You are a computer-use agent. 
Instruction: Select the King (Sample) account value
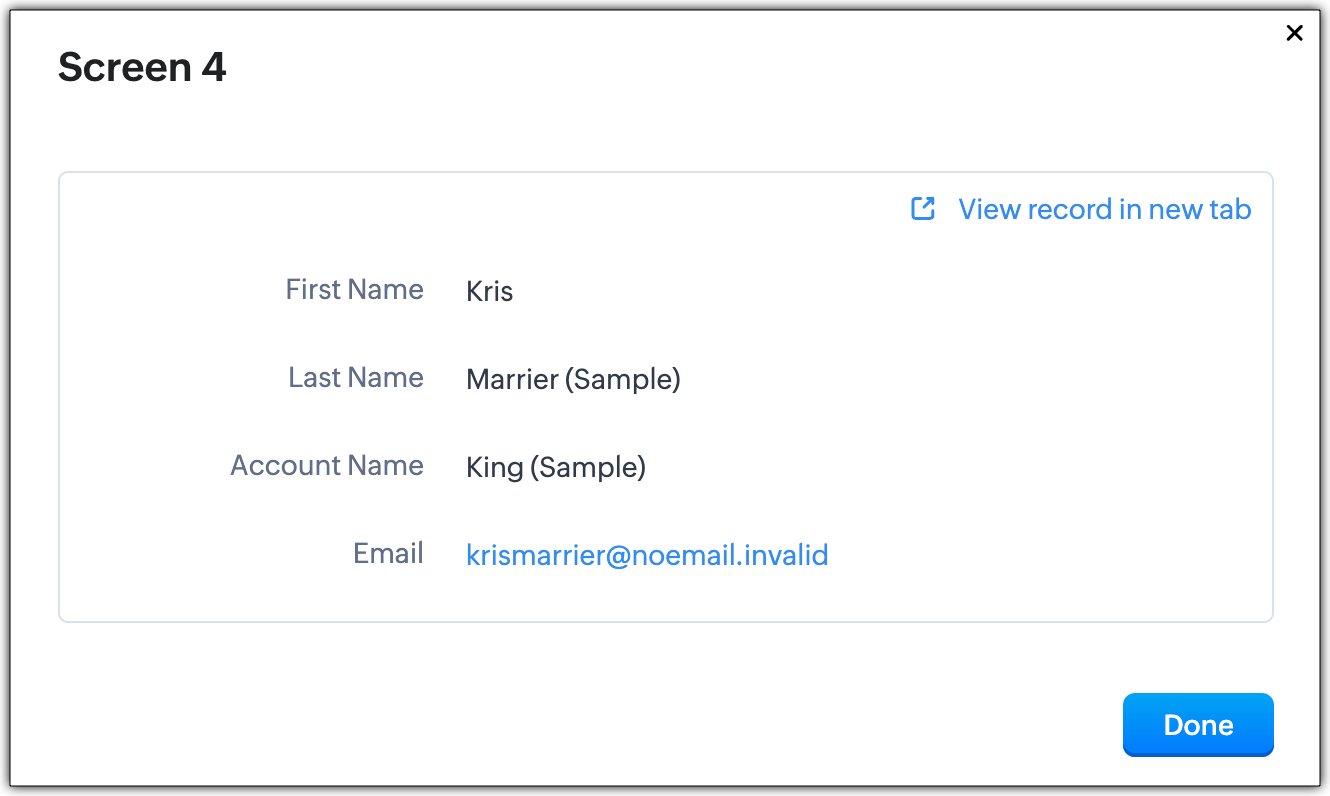(x=555, y=467)
